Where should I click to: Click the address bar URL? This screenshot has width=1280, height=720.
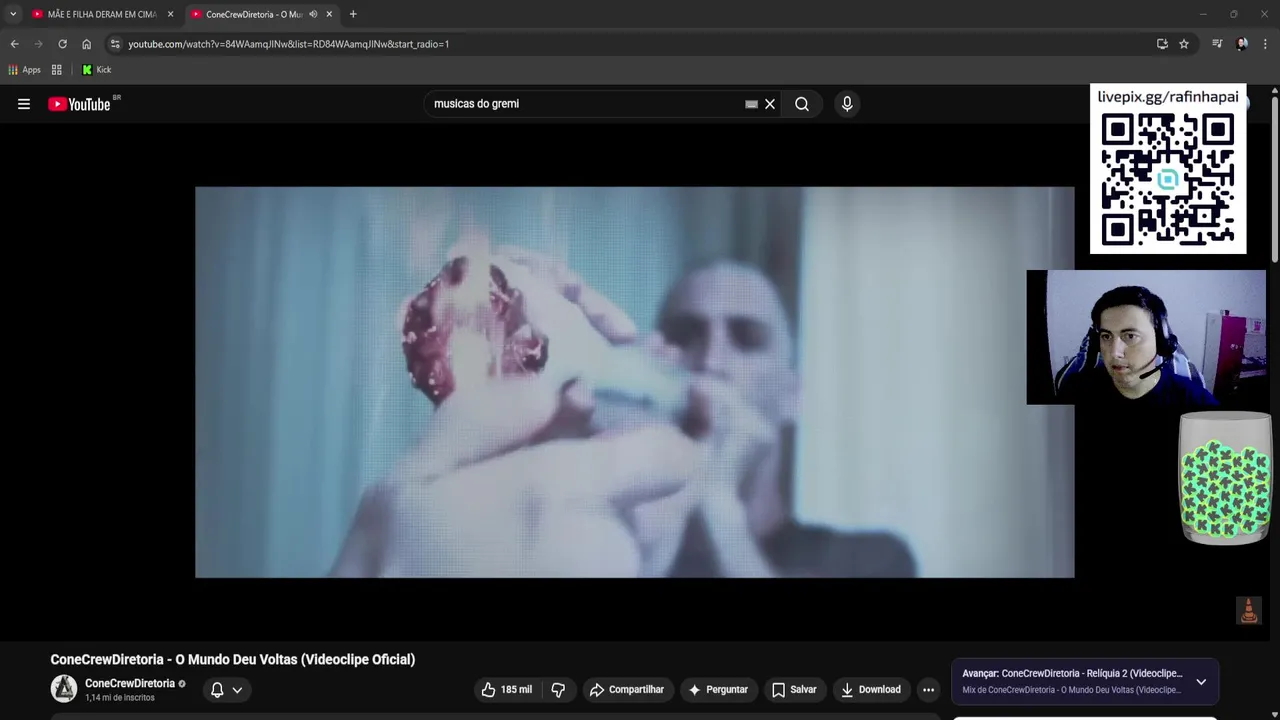289,44
